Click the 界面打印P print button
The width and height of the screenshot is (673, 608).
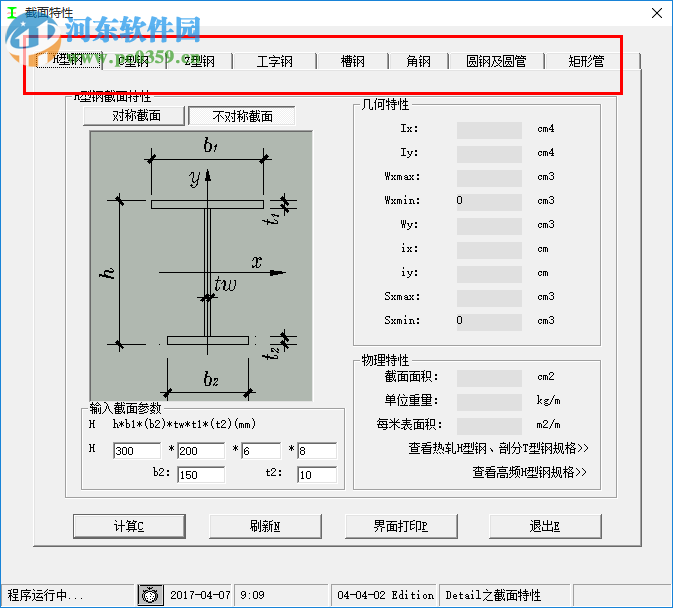pyautogui.click(x=401, y=526)
